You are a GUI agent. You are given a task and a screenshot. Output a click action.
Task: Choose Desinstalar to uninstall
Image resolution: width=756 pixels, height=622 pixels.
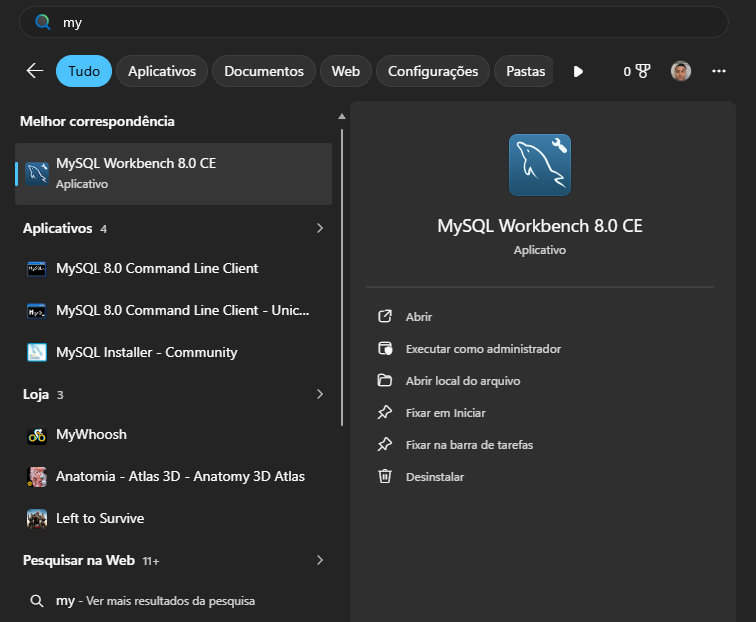pyautogui.click(x=435, y=477)
